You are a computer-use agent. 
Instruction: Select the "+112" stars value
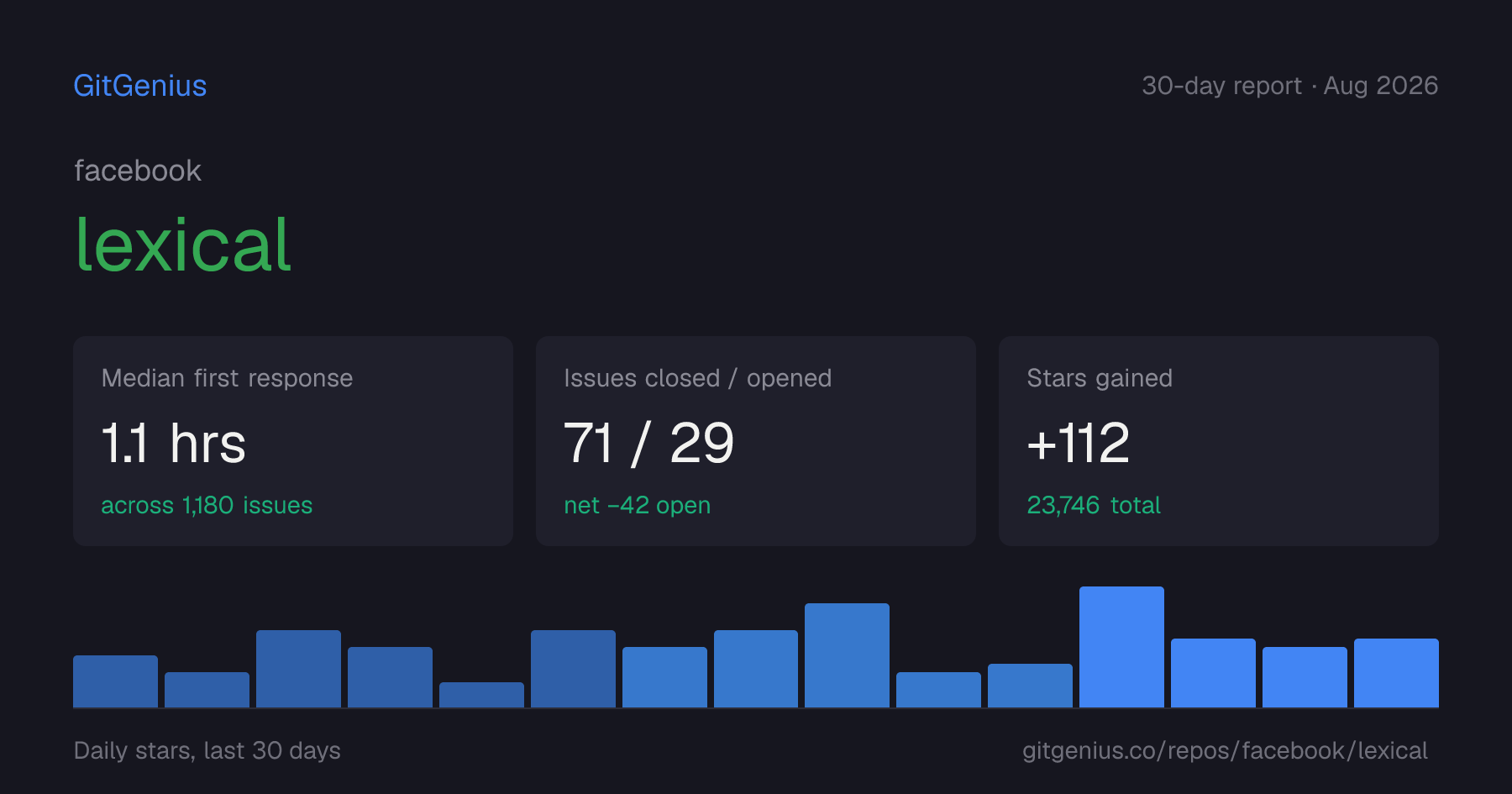tap(1079, 443)
